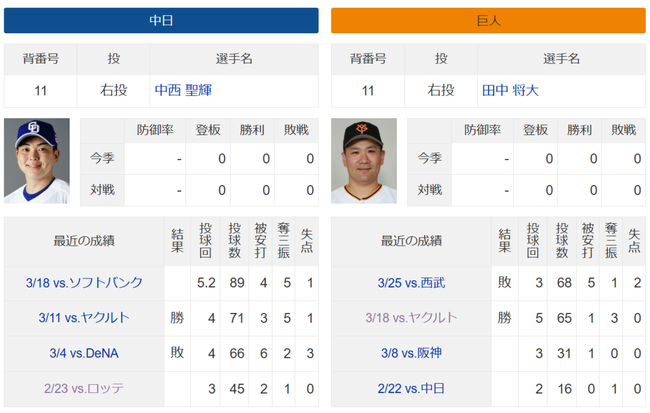Click the 今季 row label for 中日

pyautogui.click(x=102, y=158)
